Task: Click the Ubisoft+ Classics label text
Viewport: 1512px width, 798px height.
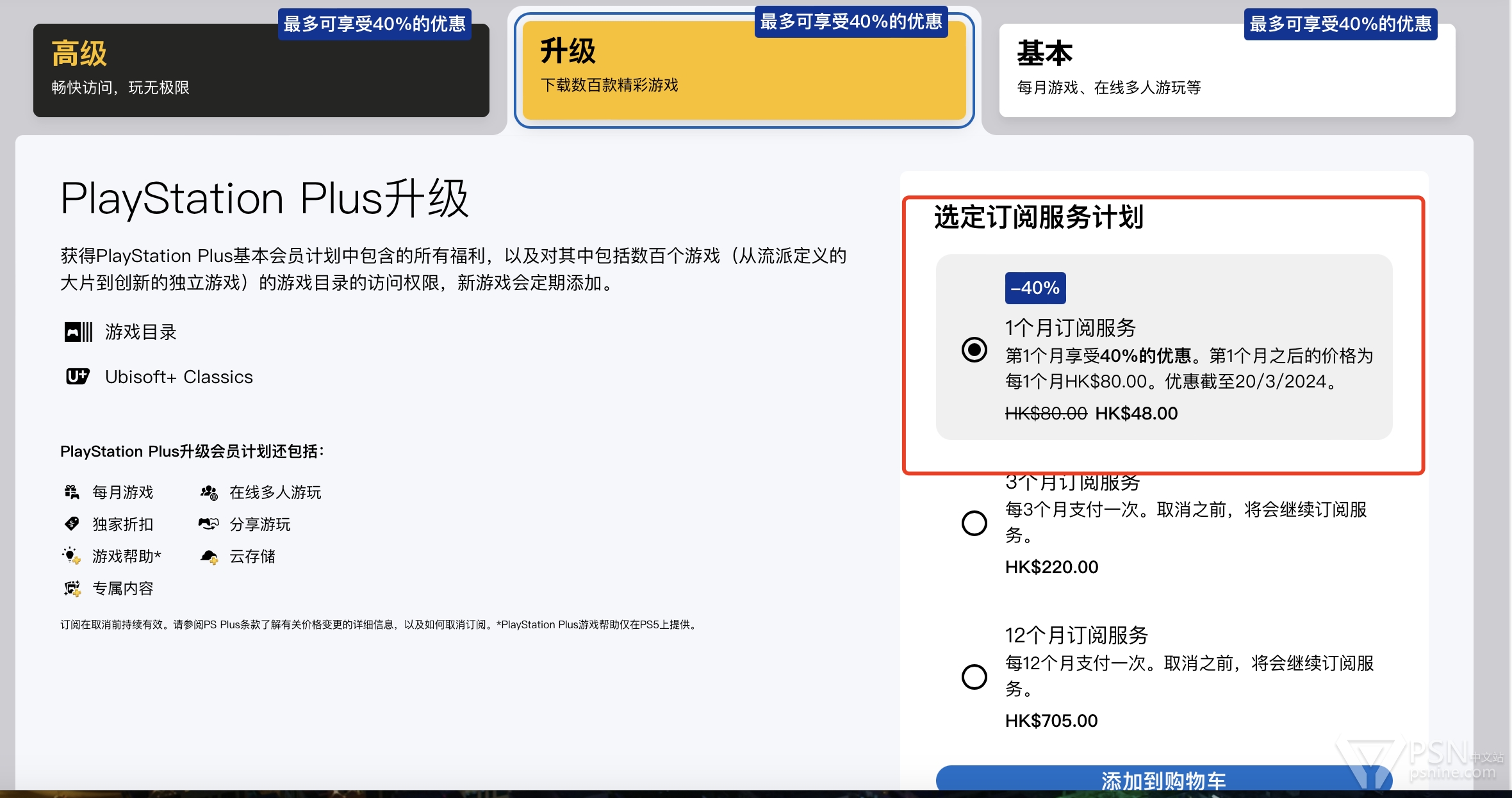Action: point(179,377)
